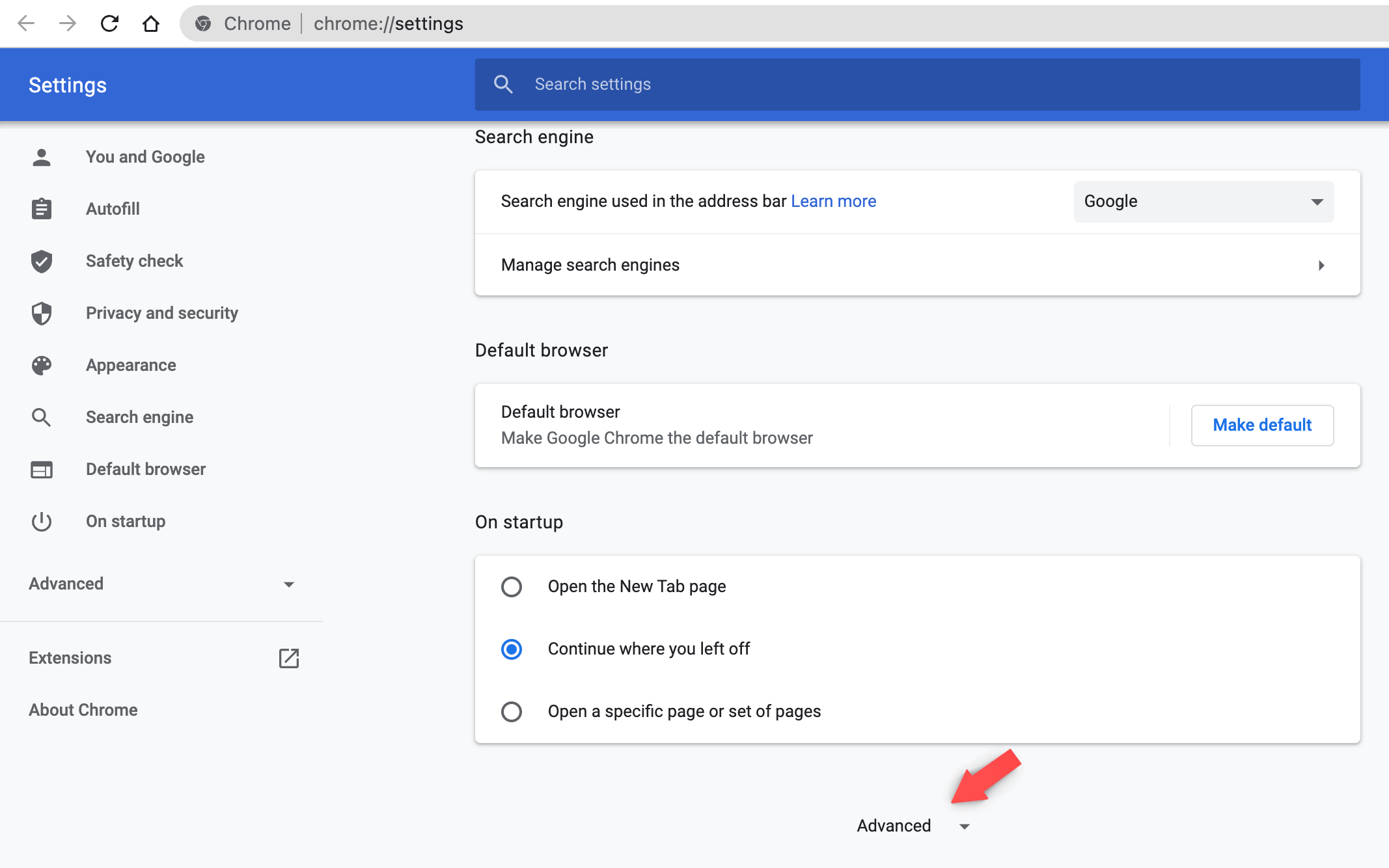Open Manage search engines row
Viewport: 1389px width, 868px height.
916,265
